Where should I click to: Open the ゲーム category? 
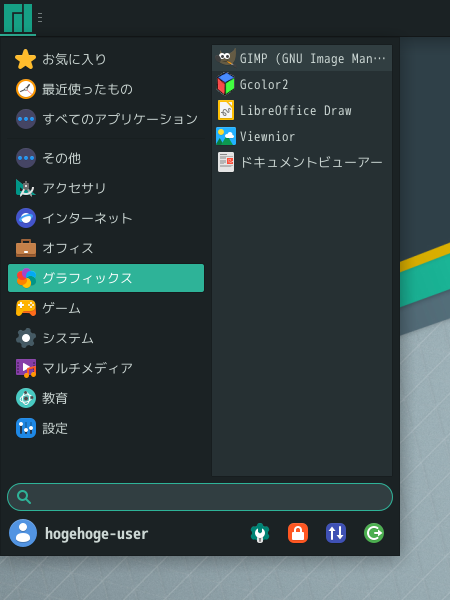tap(106, 308)
